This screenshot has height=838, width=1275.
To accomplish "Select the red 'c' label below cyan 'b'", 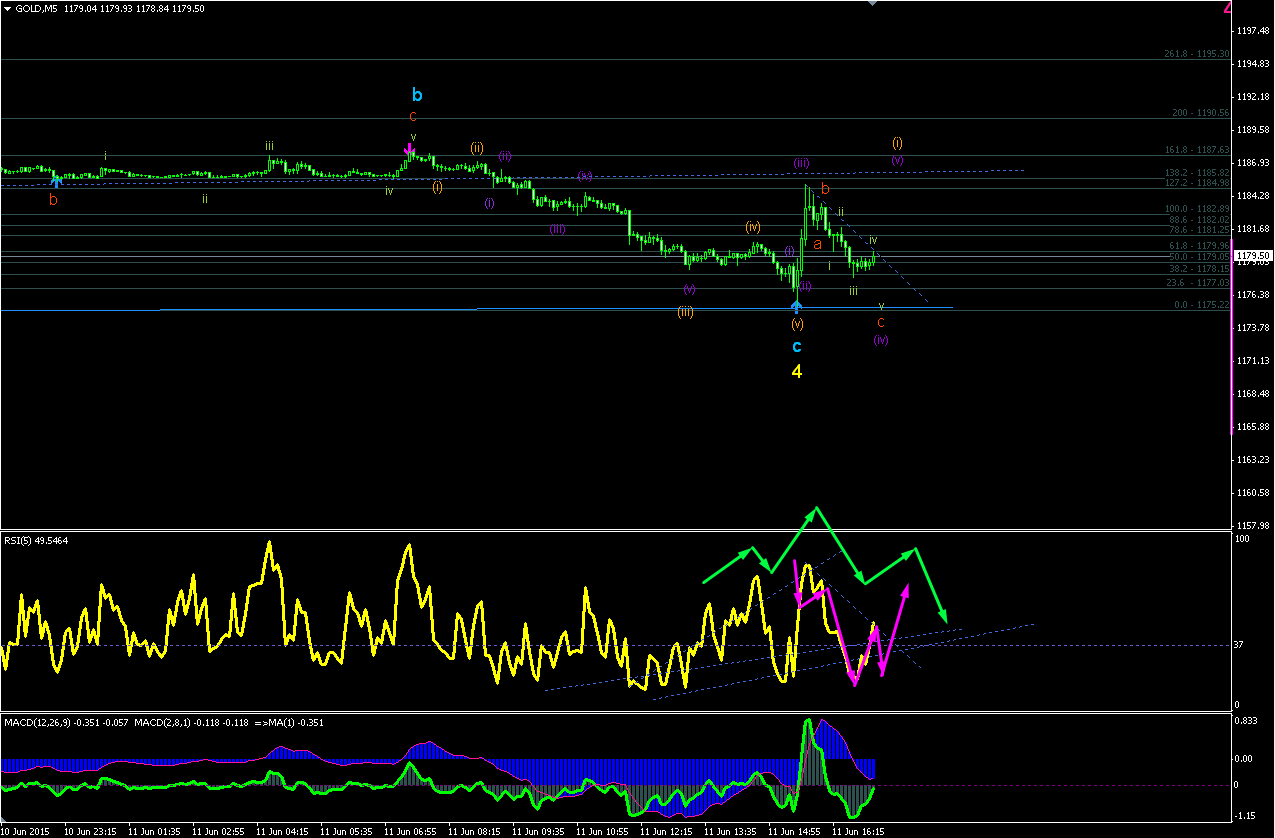I will [x=412, y=117].
